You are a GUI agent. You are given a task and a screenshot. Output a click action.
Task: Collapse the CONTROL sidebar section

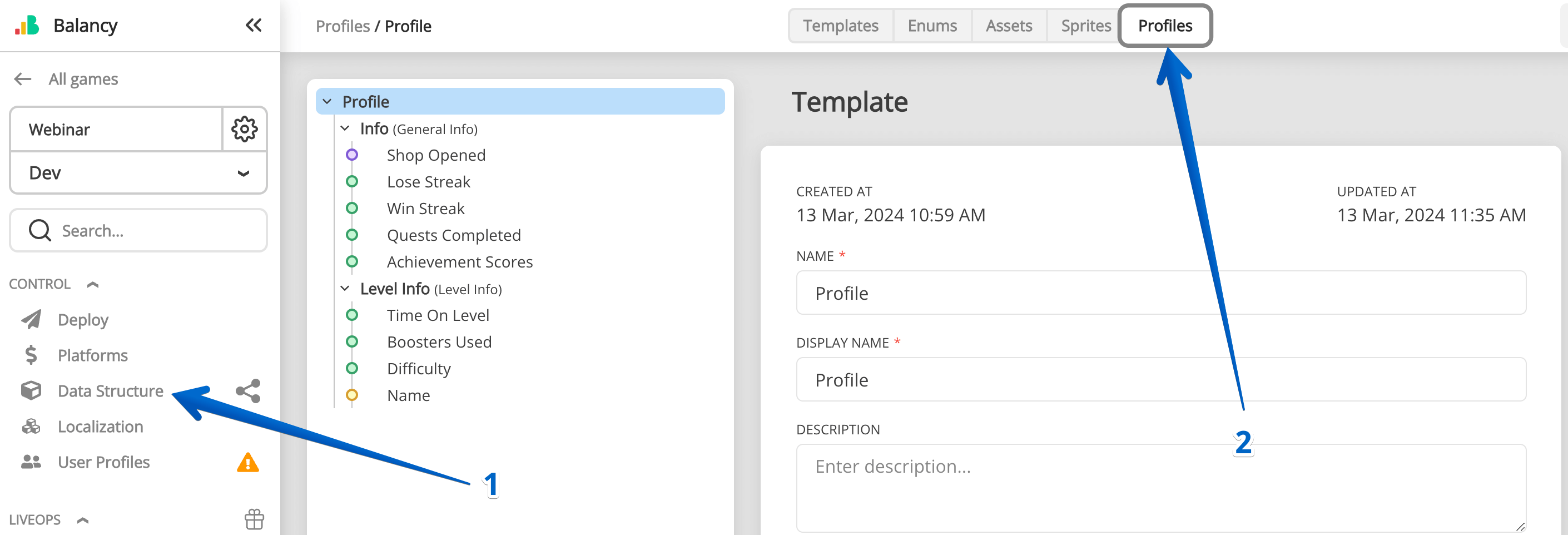pos(92,283)
